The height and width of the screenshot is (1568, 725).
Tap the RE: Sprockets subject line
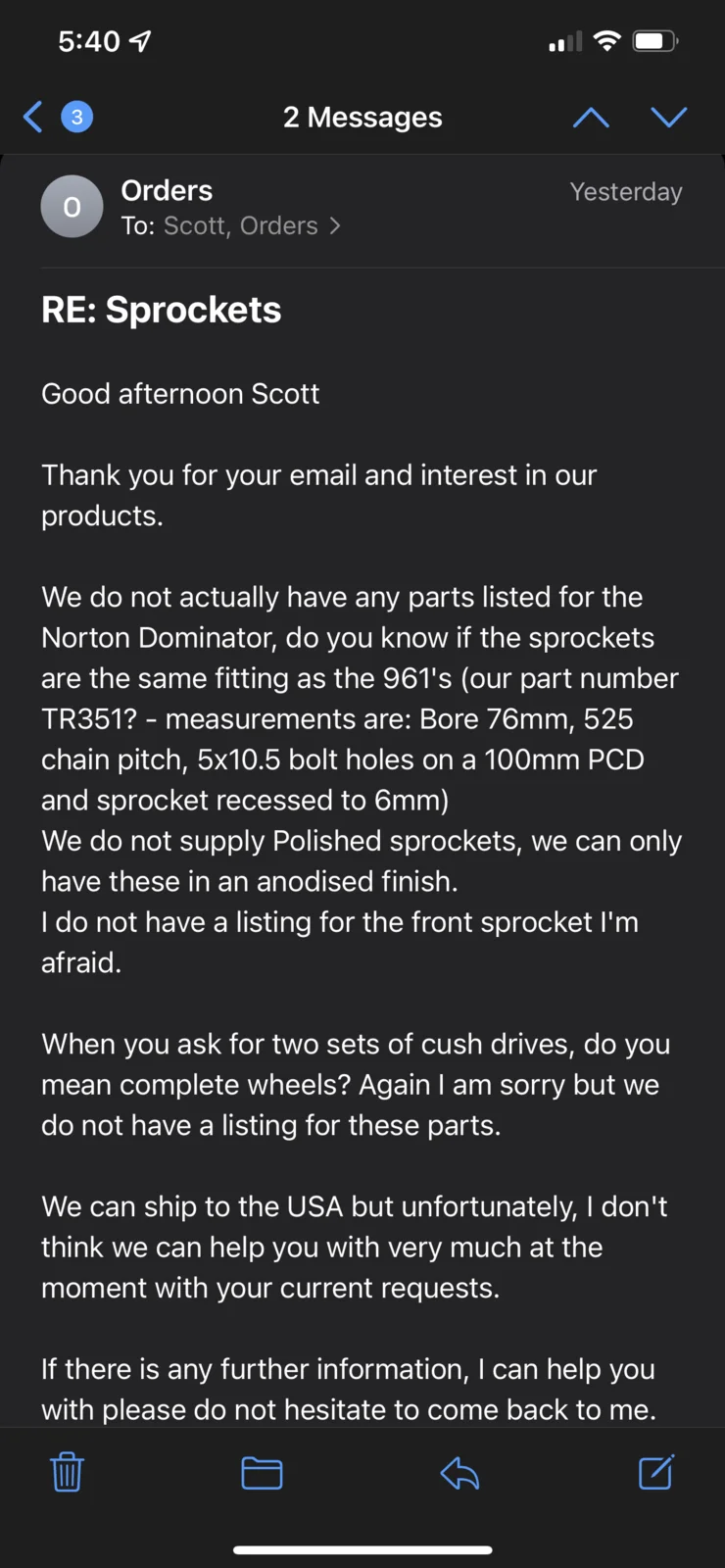(x=162, y=311)
